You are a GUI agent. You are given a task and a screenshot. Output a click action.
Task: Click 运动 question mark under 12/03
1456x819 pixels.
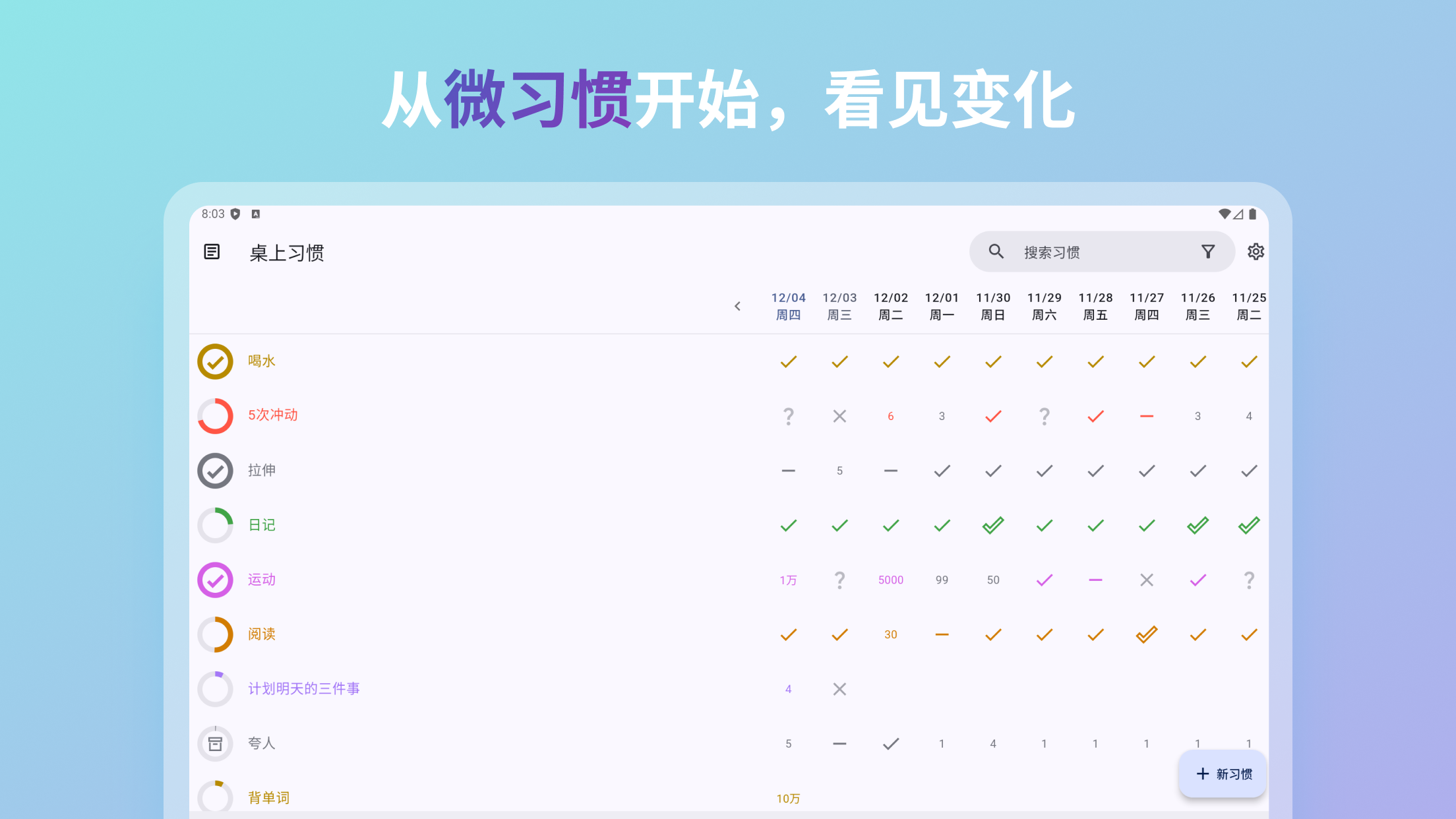point(839,580)
